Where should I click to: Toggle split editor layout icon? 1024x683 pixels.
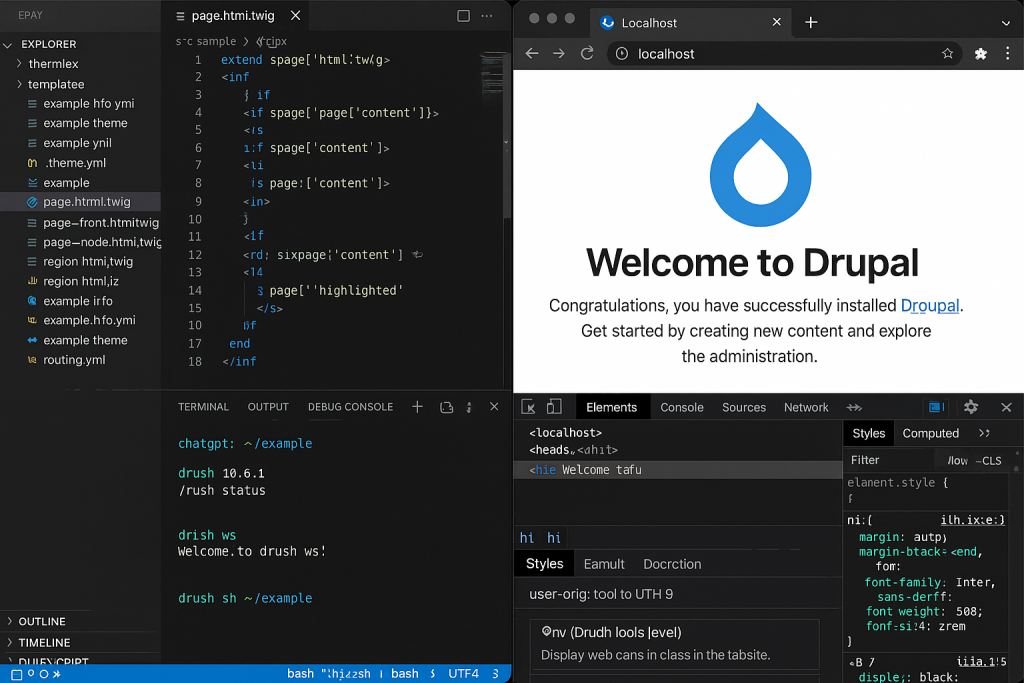(463, 16)
